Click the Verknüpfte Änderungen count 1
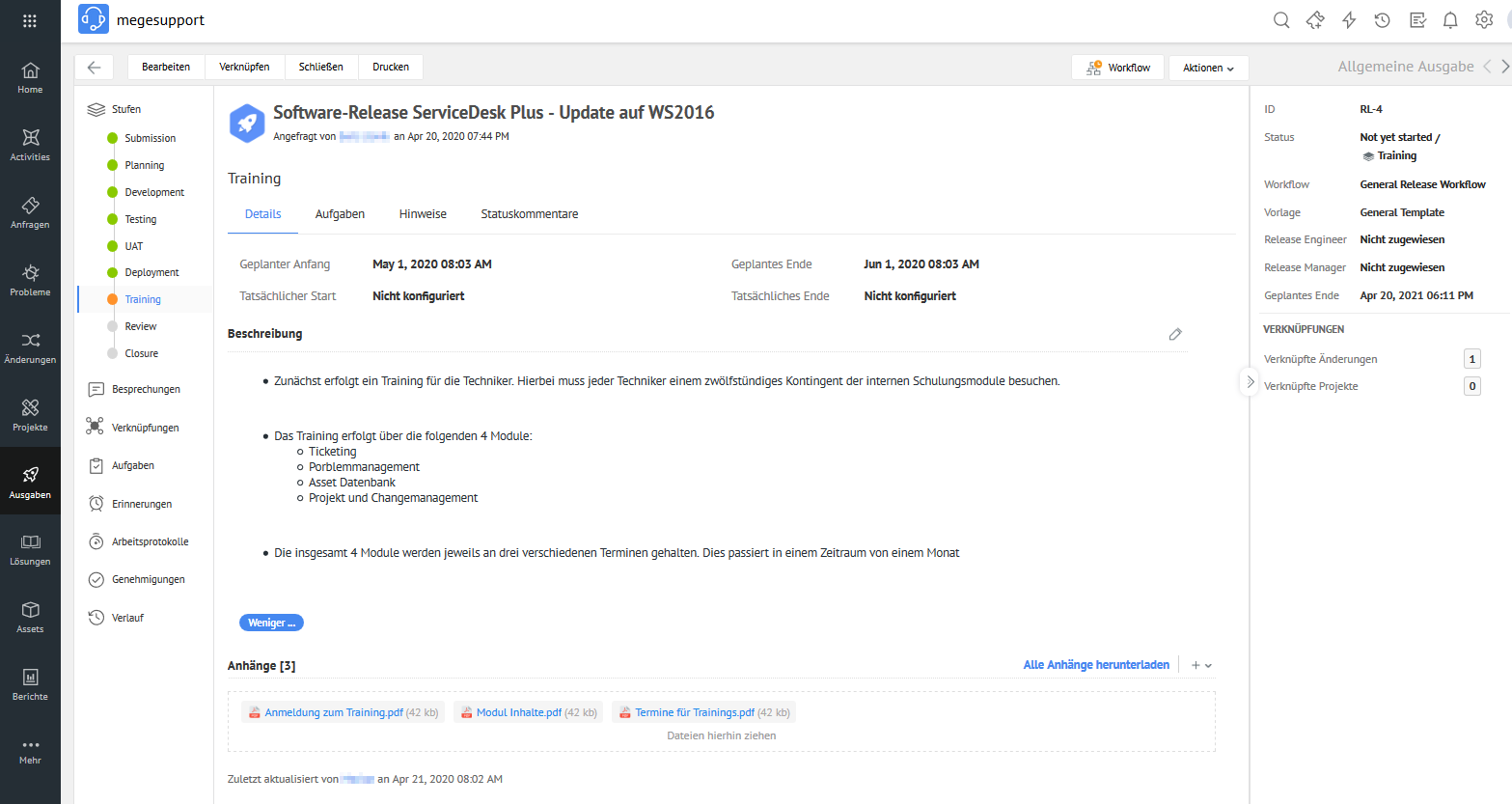Screen dimensions: 1512x804 (x=1471, y=359)
